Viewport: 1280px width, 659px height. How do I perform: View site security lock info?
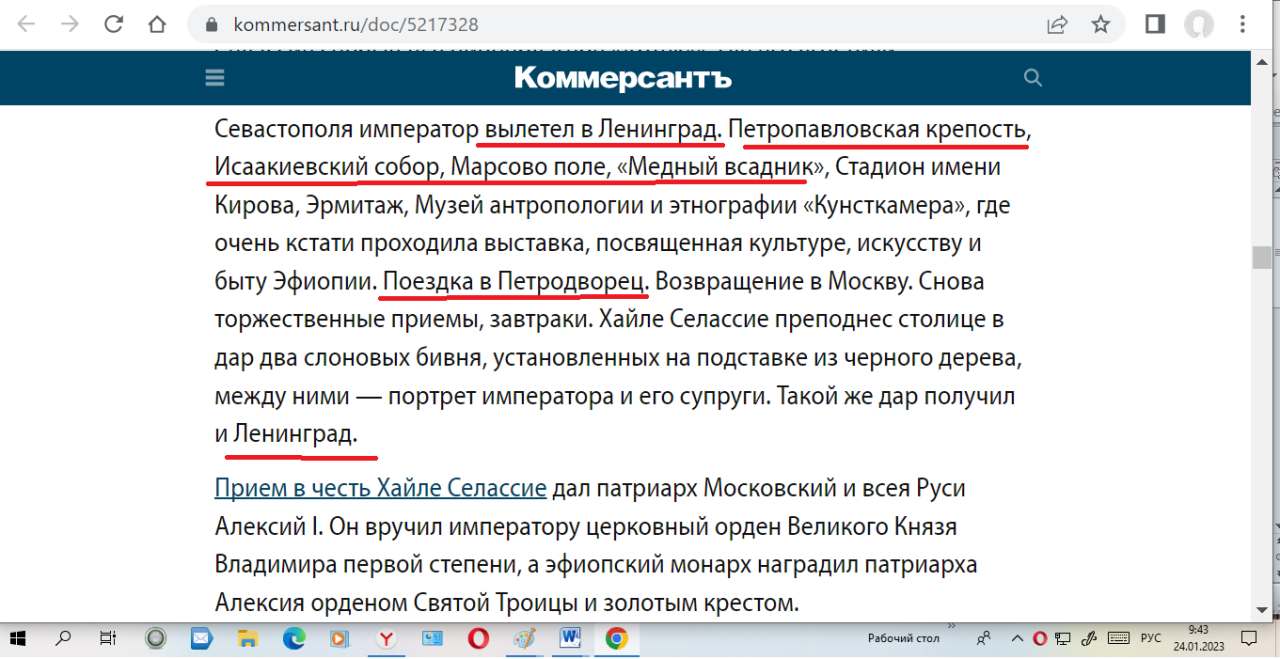[211, 24]
